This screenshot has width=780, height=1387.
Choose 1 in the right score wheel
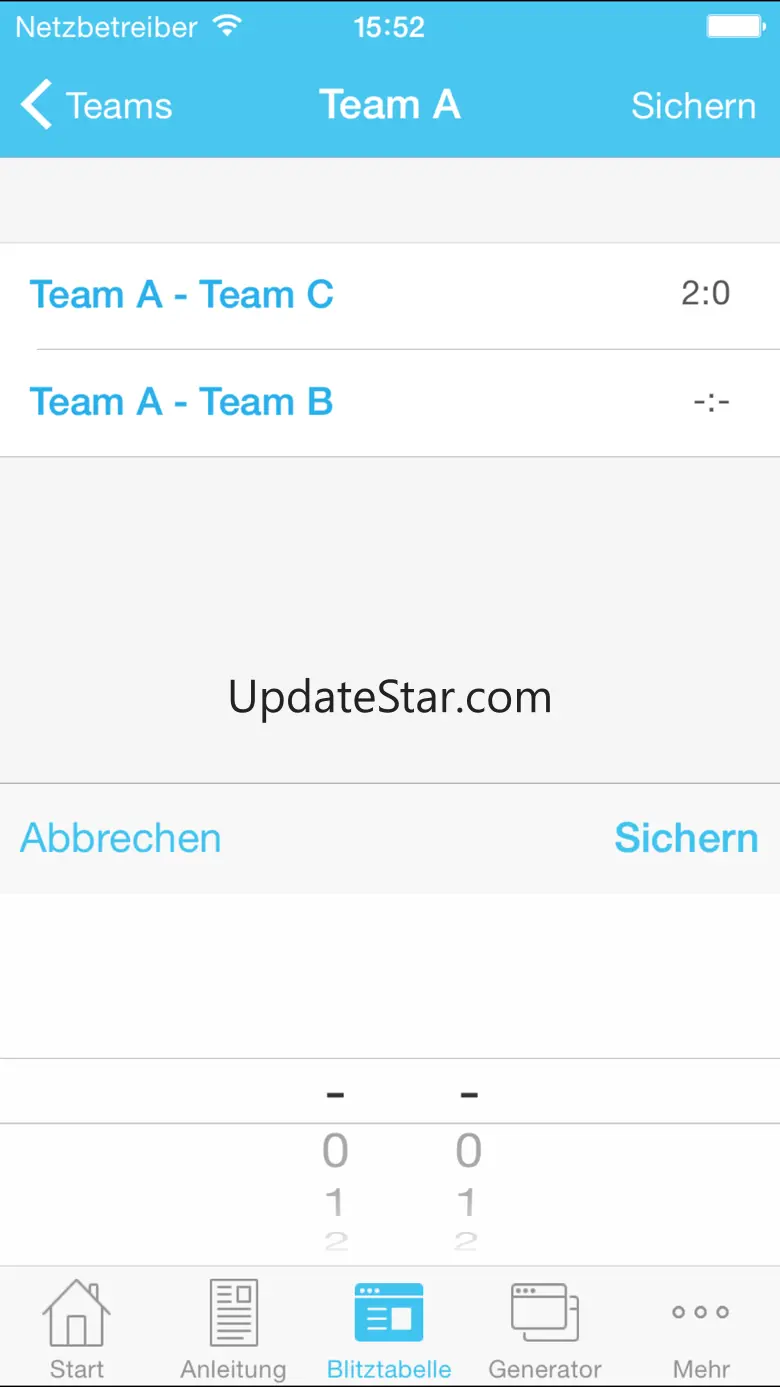pyautogui.click(x=466, y=1203)
